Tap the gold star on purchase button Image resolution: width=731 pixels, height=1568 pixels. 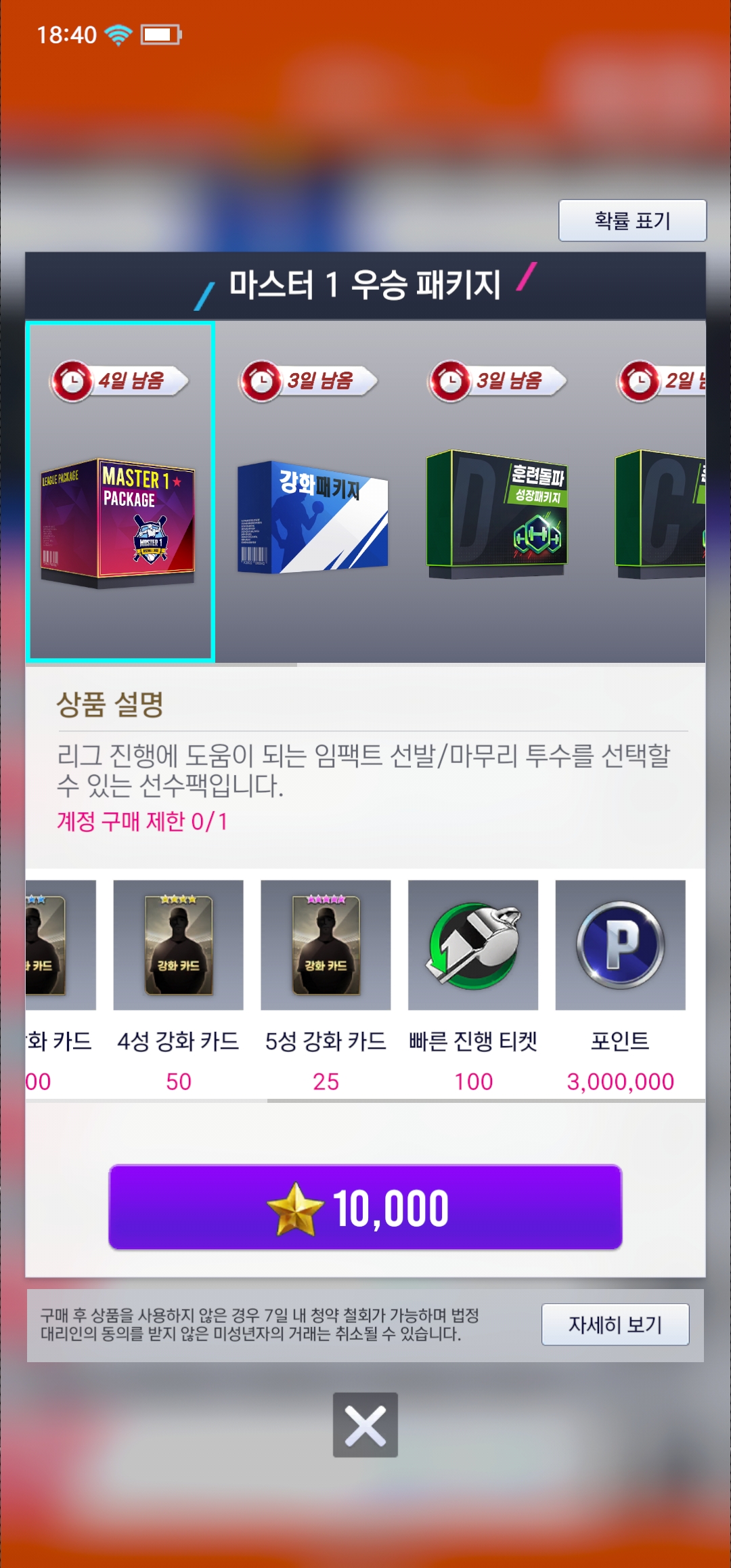click(x=295, y=1209)
